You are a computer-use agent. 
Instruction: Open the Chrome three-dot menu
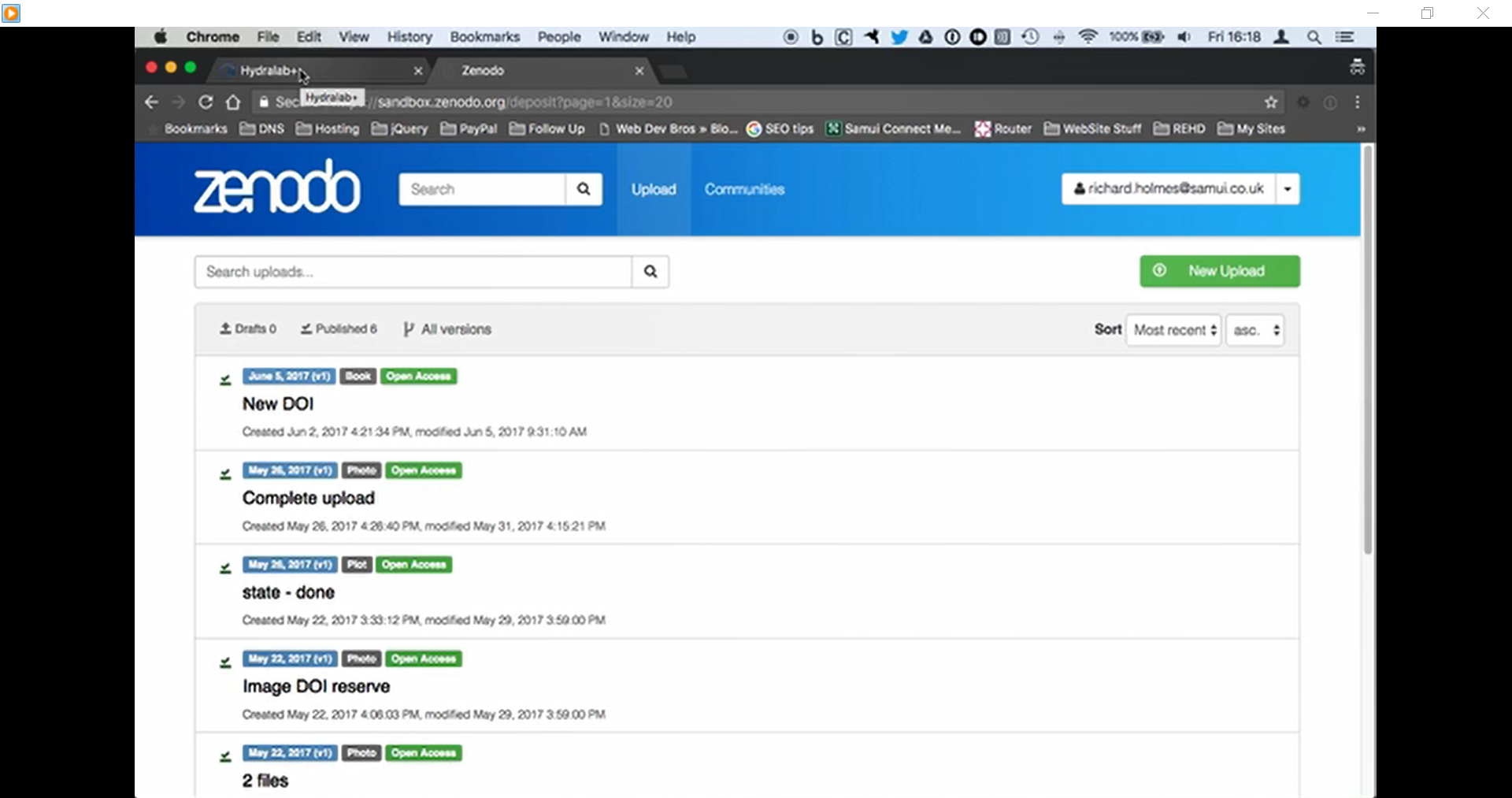tap(1358, 102)
